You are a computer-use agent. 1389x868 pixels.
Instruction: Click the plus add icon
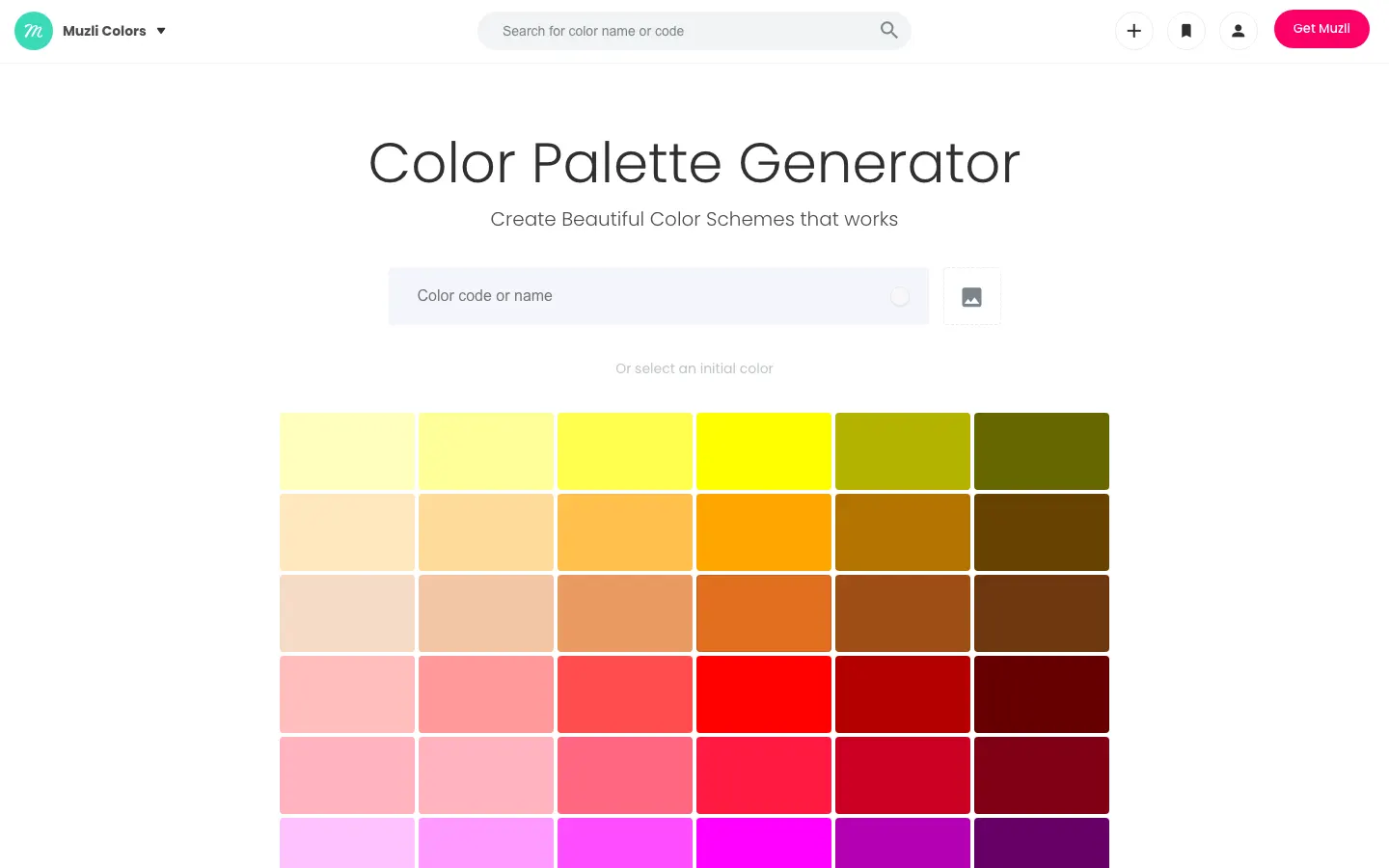click(1134, 31)
